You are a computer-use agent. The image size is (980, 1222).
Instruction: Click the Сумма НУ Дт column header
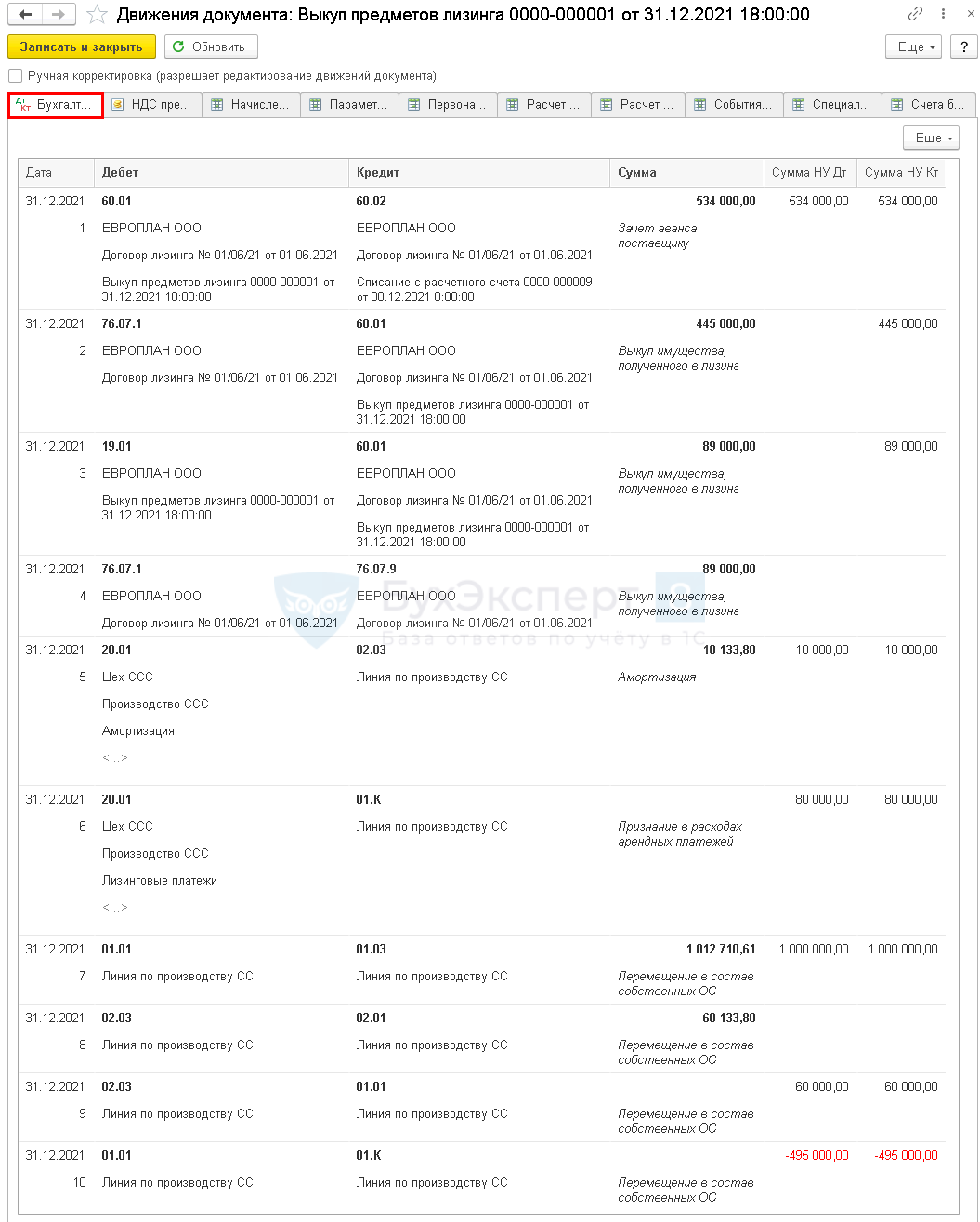[809, 173]
